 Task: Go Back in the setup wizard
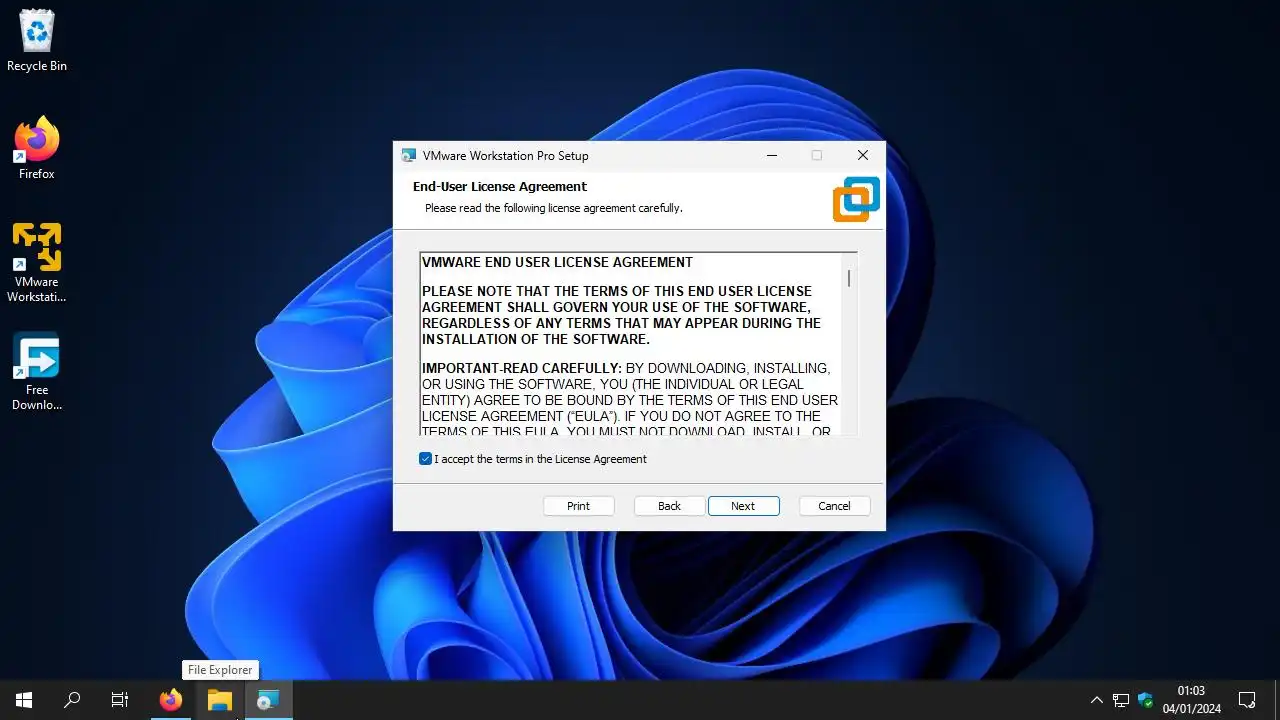coord(669,506)
